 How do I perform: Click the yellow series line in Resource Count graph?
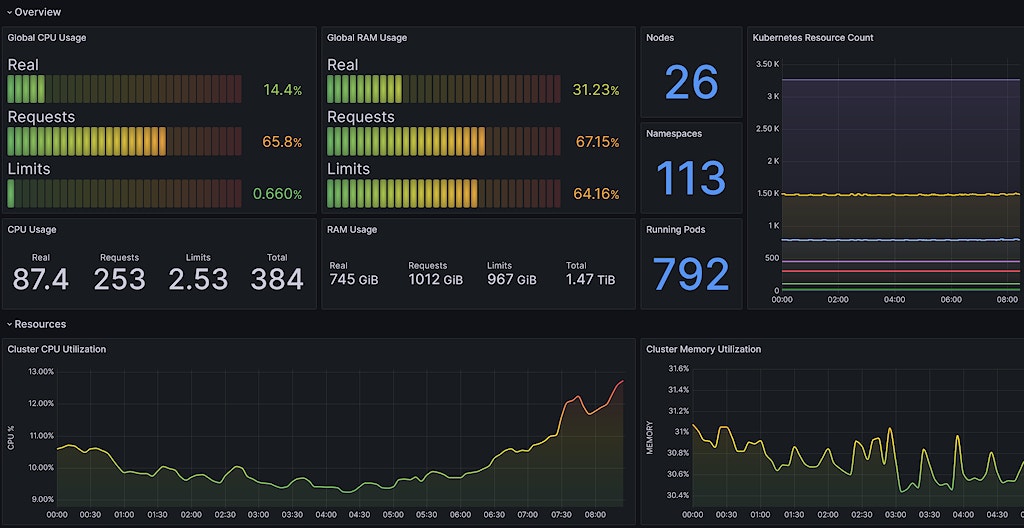900,194
